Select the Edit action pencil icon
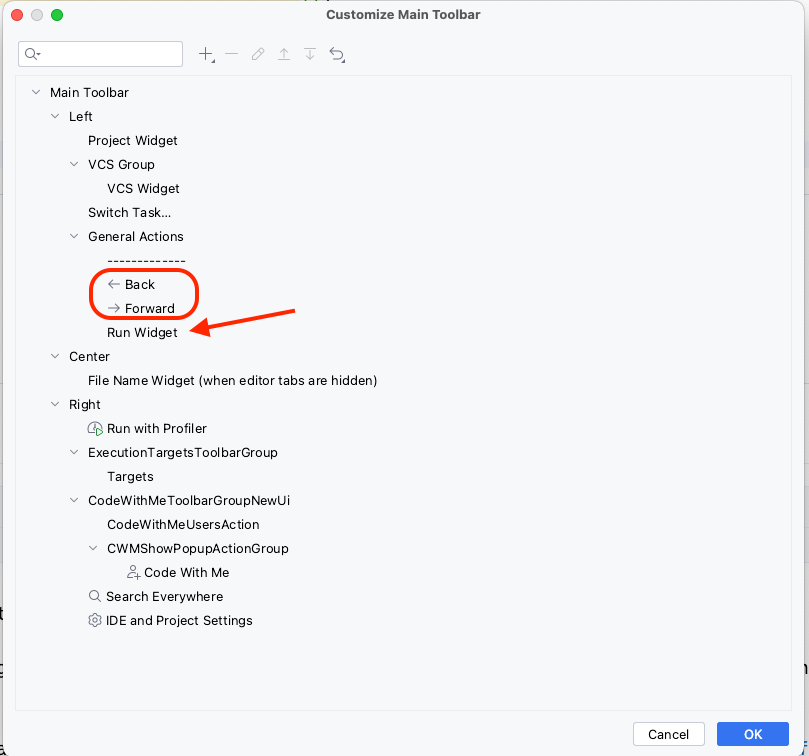This screenshot has height=756, width=809. tap(258, 54)
